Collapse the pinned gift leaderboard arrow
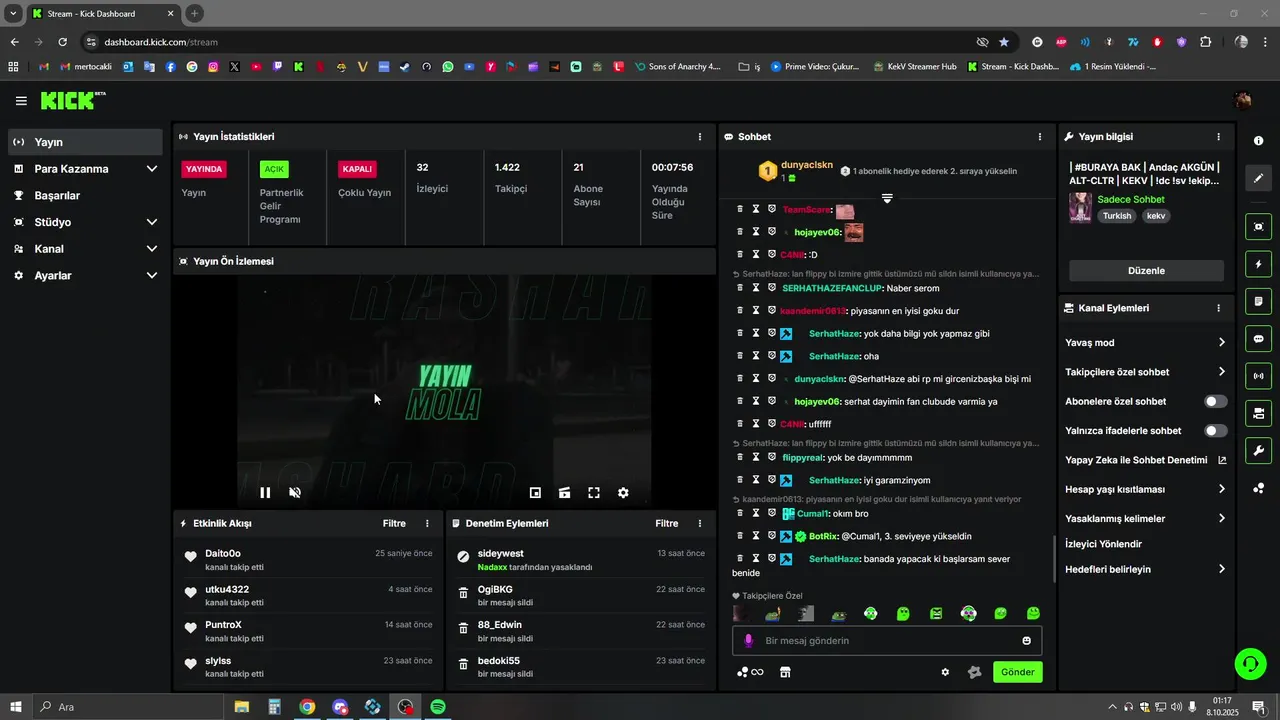Image resolution: width=1280 pixels, height=720 pixels. (x=887, y=199)
